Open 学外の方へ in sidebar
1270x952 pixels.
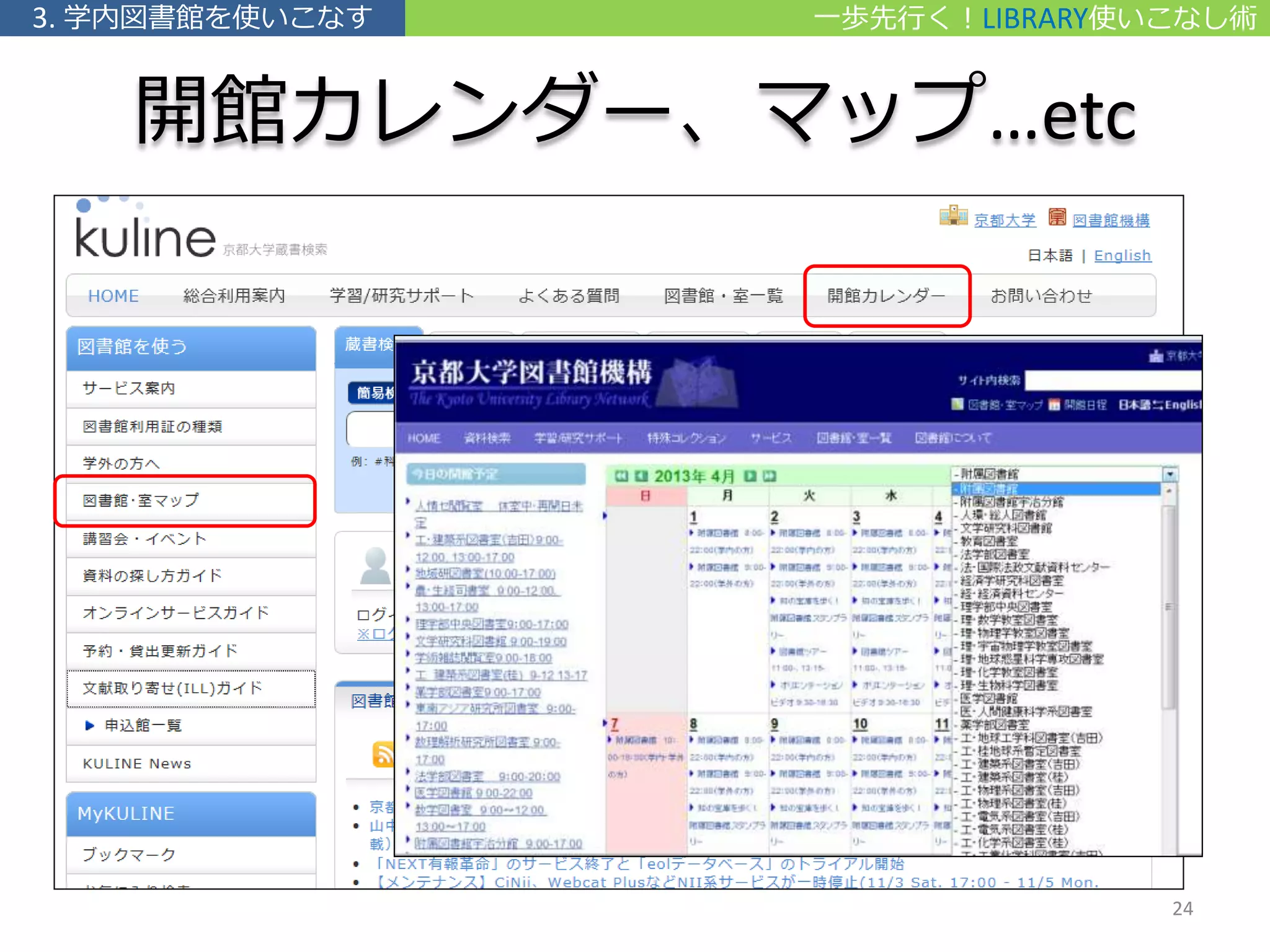click(191, 464)
